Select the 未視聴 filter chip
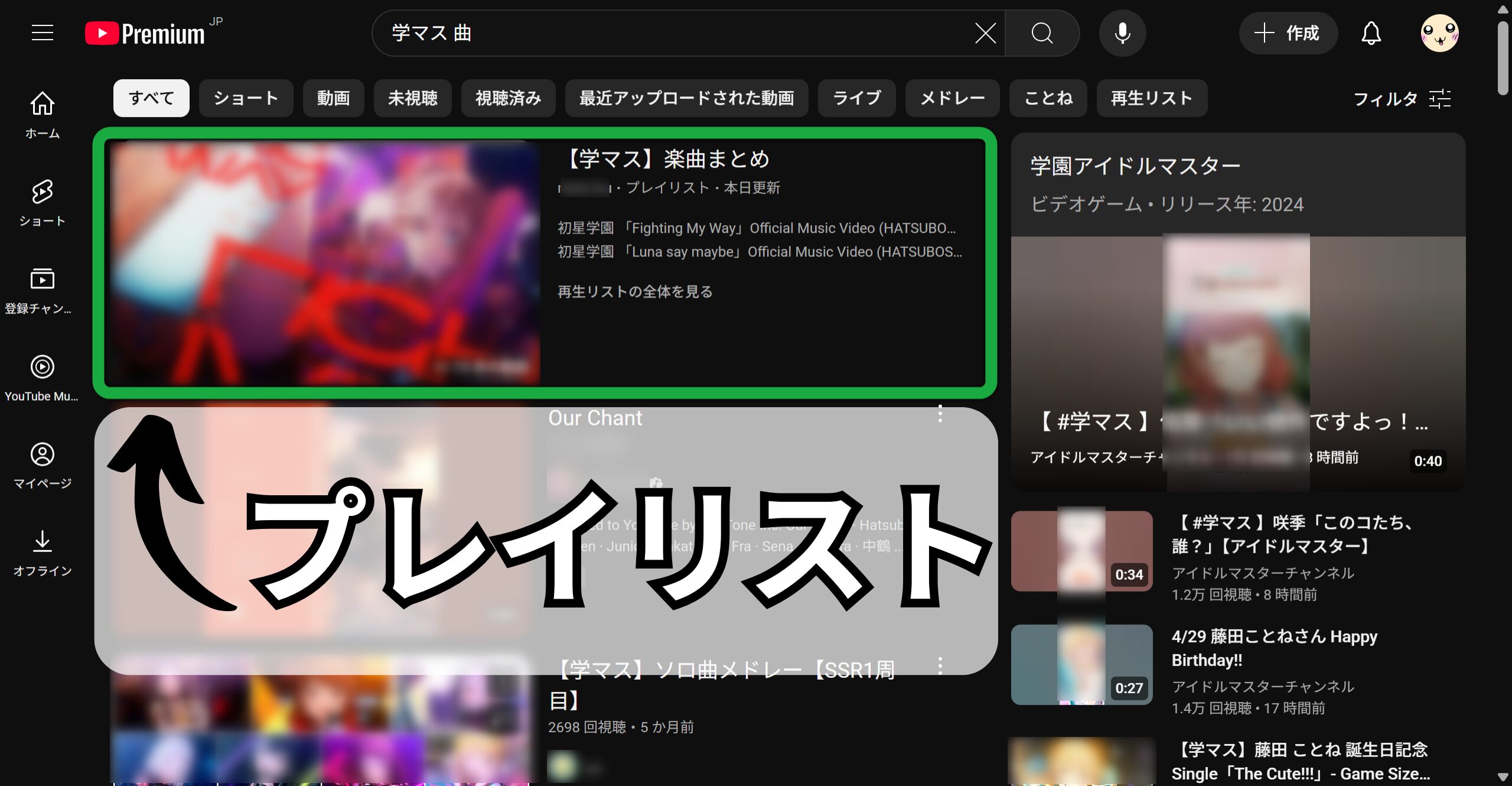The image size is (1512, 786). (412, 98)
